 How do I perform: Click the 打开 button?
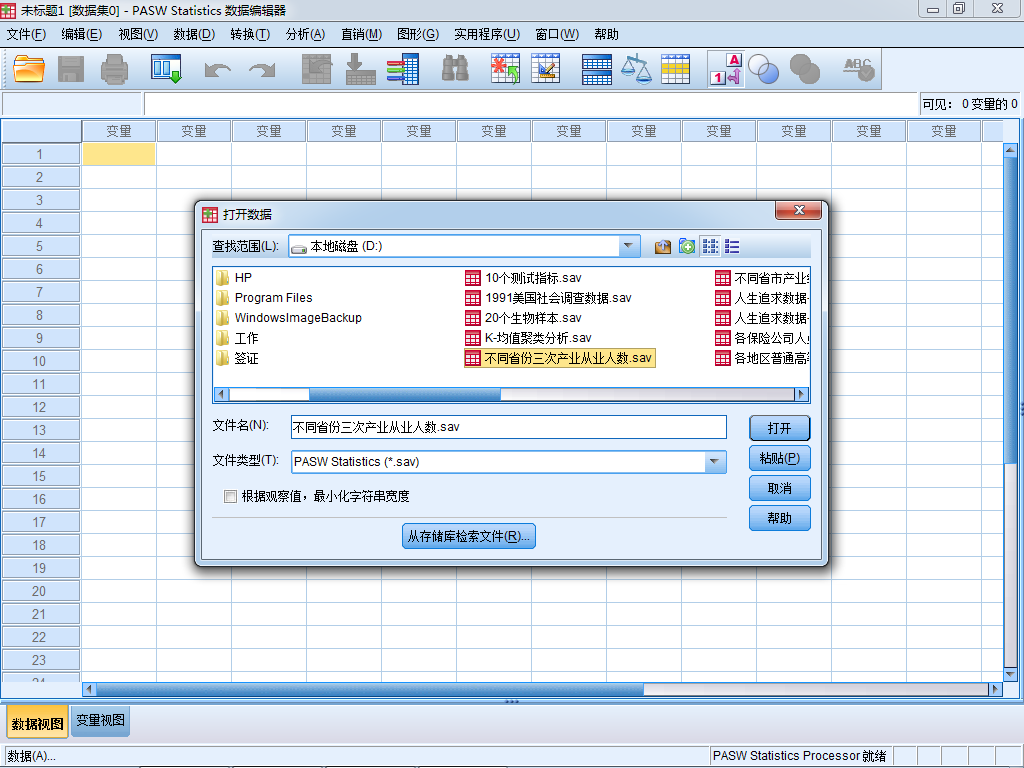click(x=779, y=428)
